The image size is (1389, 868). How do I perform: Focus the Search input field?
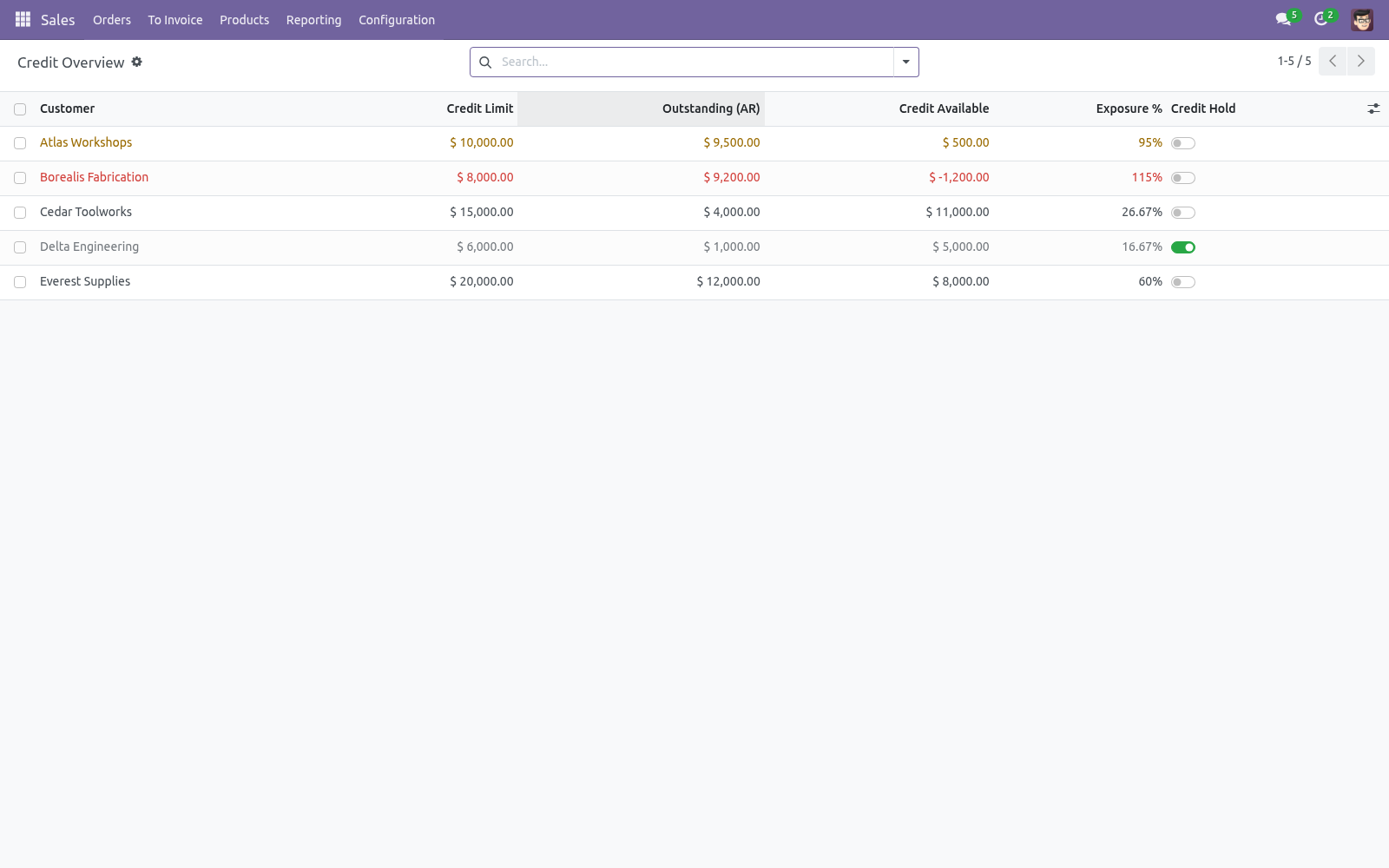point(694,62)
